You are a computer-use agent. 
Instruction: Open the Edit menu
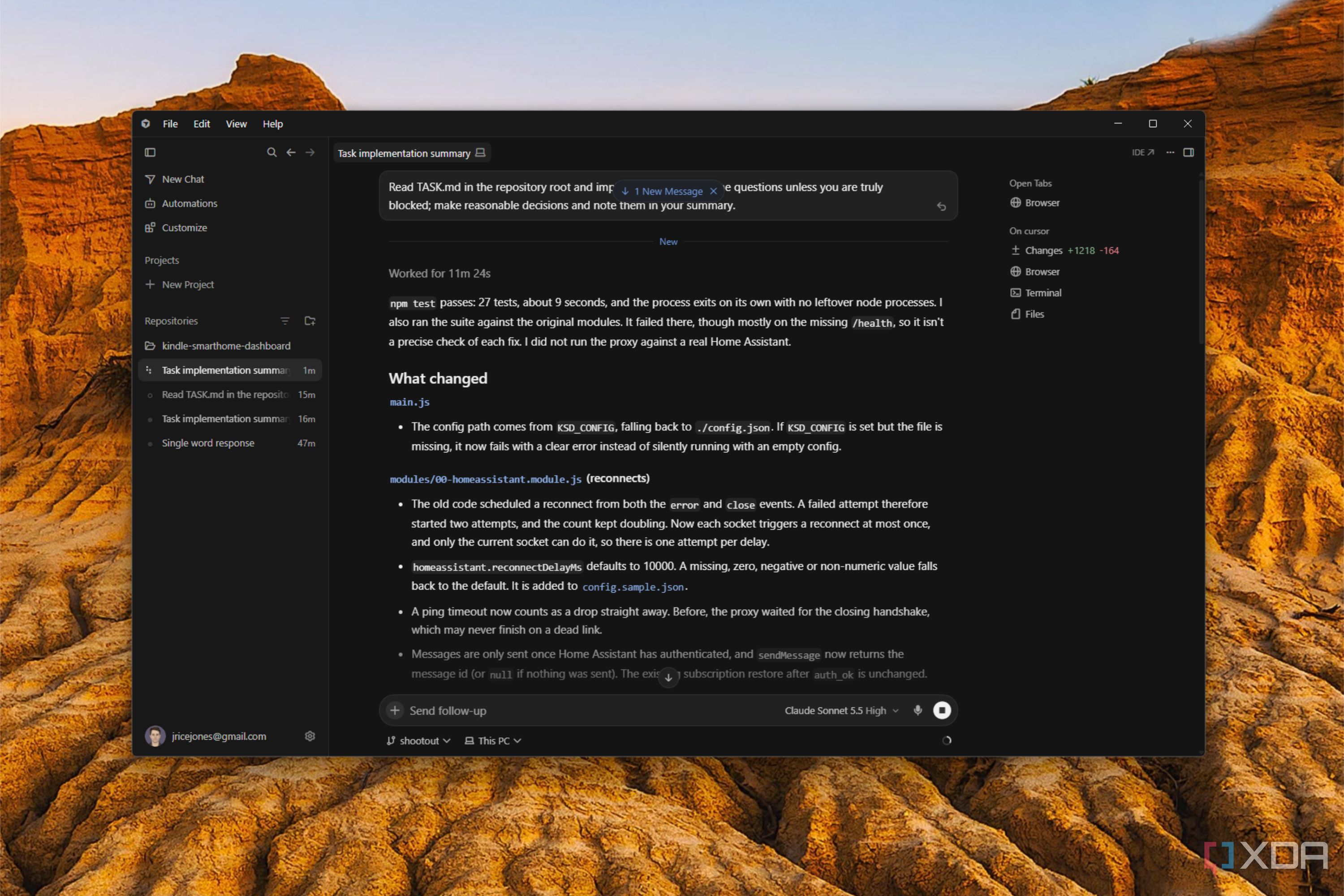(x=201, y=124)
